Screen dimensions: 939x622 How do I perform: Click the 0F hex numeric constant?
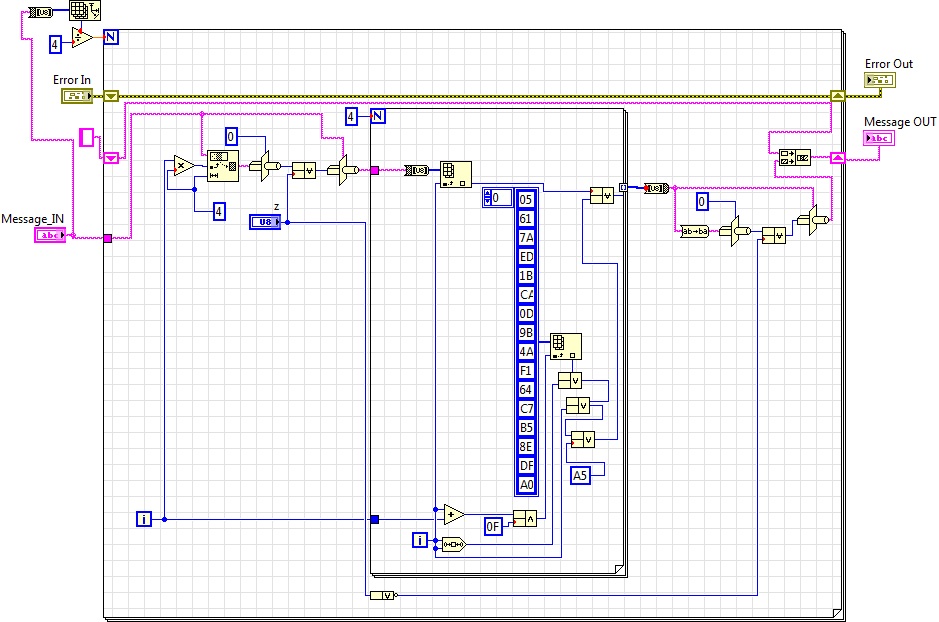[x=492, y=526]
